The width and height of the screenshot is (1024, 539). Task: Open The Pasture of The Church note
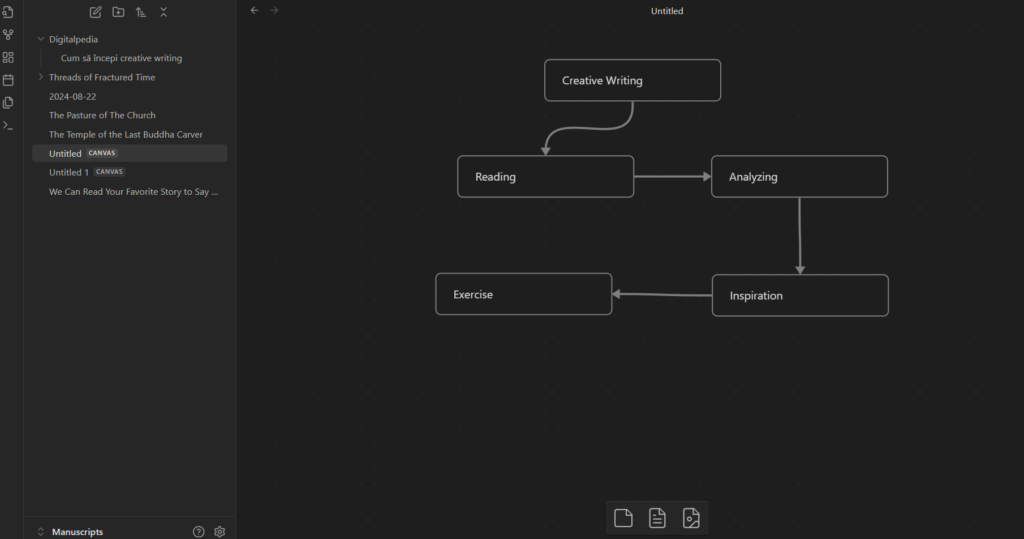tap(102, 115)
